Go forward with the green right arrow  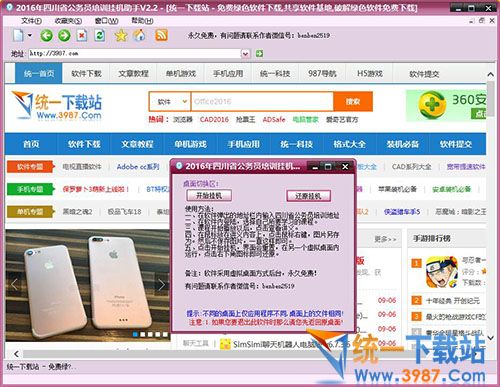[64, 35]
